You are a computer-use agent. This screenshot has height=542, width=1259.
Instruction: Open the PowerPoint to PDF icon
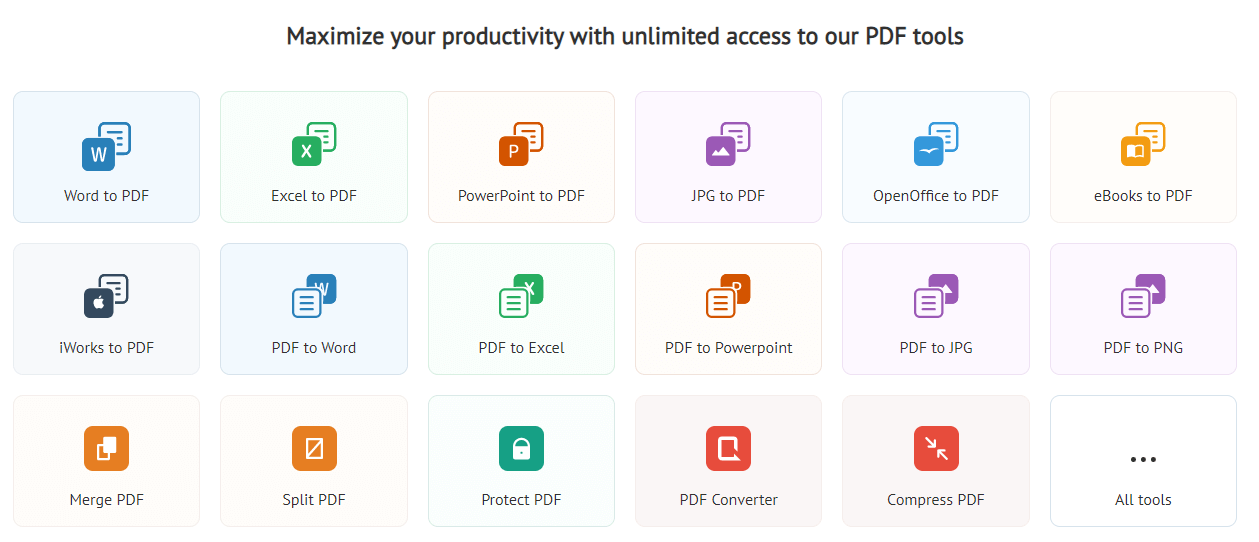(x=521, y=146)
